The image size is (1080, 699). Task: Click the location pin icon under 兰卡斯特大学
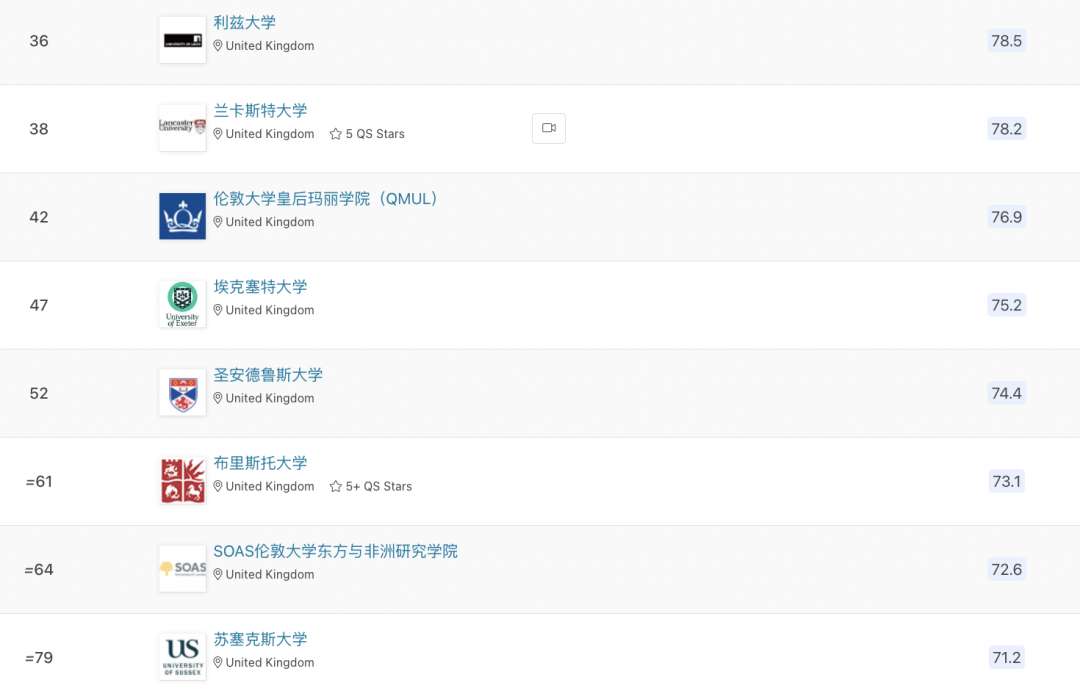[218, 134]
